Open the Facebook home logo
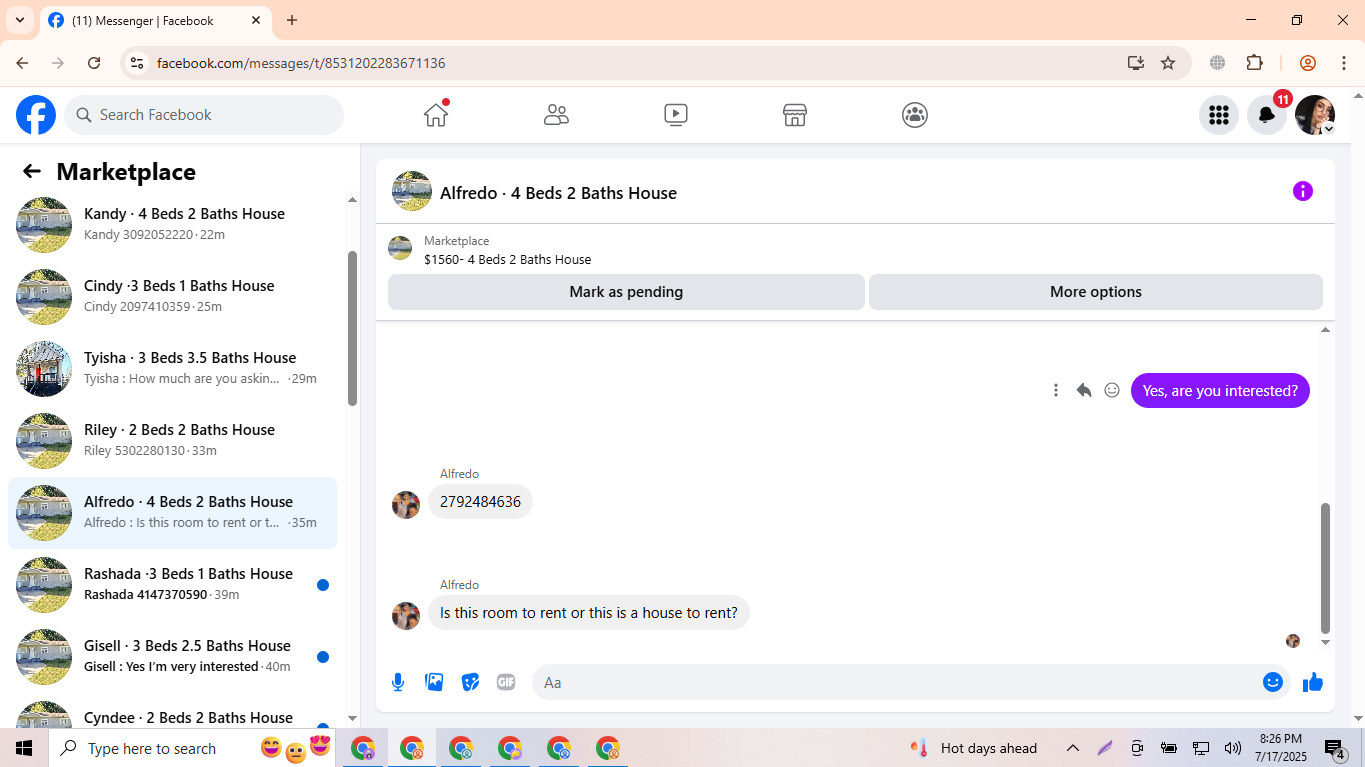The height and width of the screenshot is (767, 1365). 36,115
